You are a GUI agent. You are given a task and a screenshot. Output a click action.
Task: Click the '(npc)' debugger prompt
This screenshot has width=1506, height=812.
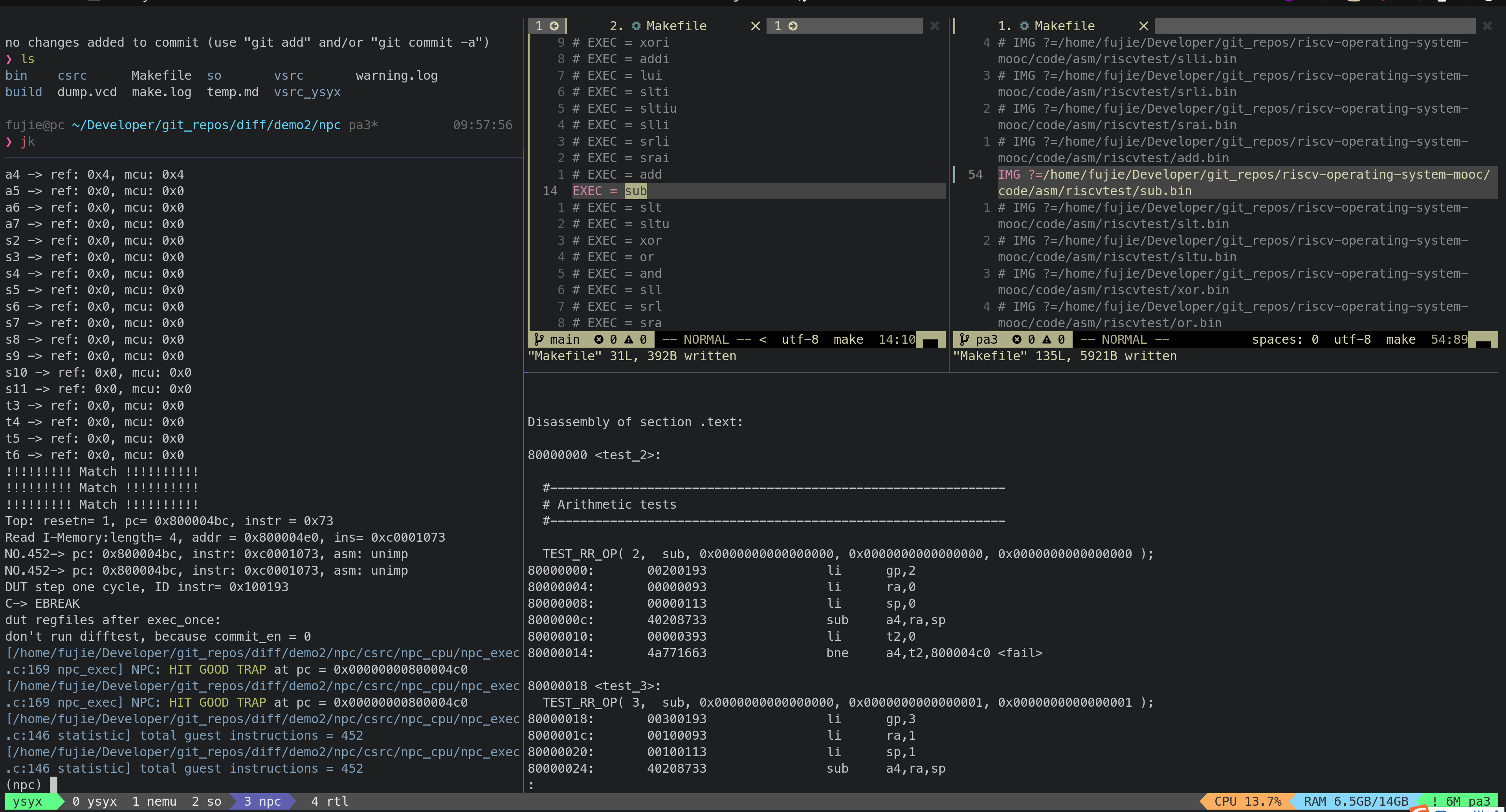[x=24, y=785]
